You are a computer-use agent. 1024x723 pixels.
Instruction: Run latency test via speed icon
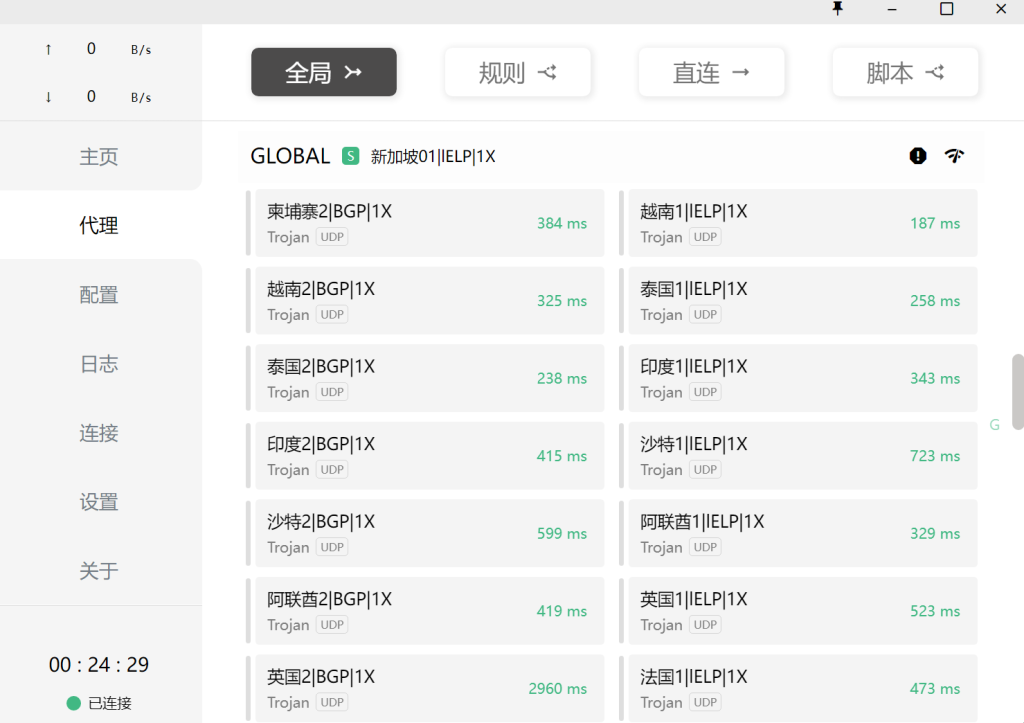pyautogui.click(x=954, y=156)
